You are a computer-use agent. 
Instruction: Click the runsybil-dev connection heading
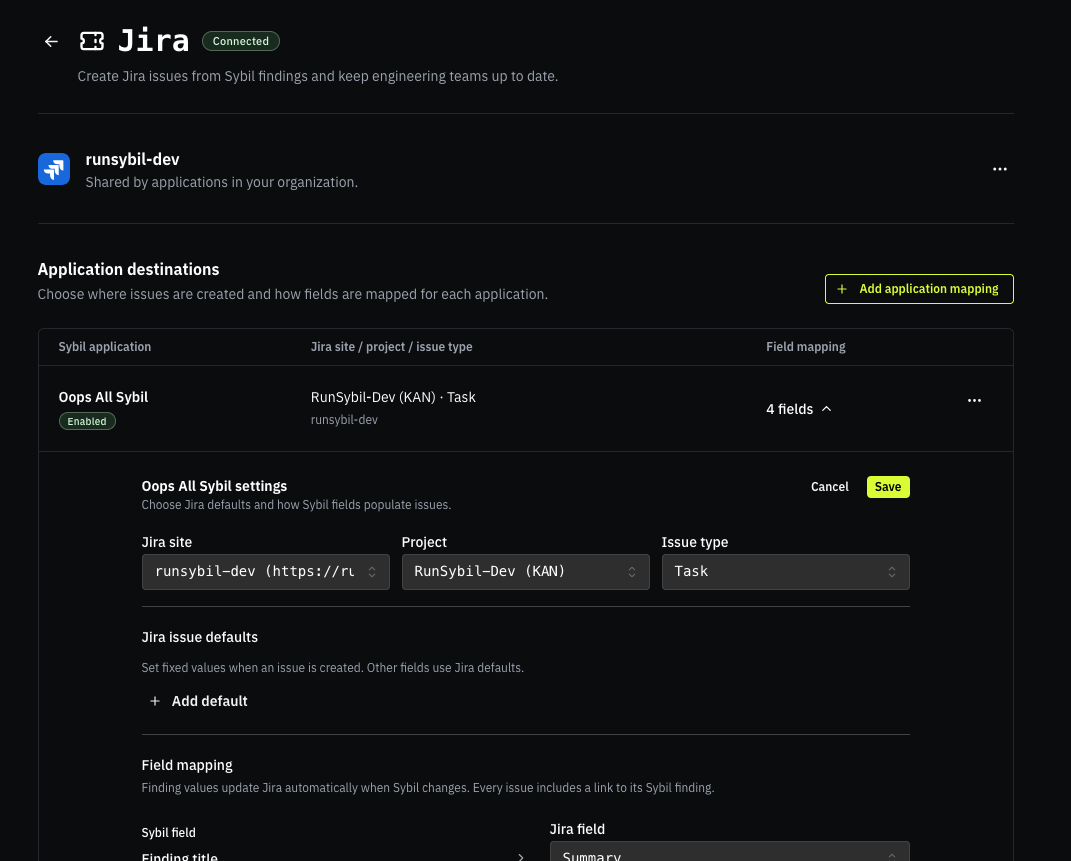[x=133, y=160]
